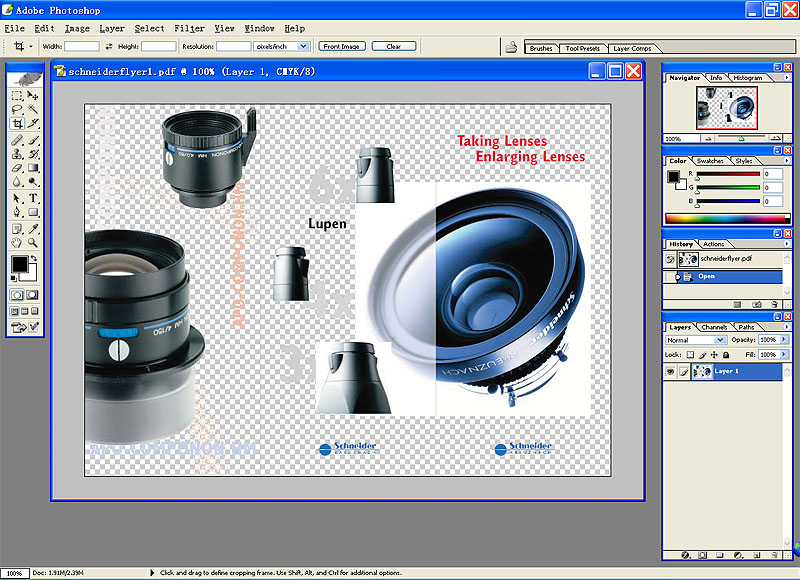Screen dimensions: 800x580
Task: Select the Rectangle shape tool
Action: pos(33,212)
